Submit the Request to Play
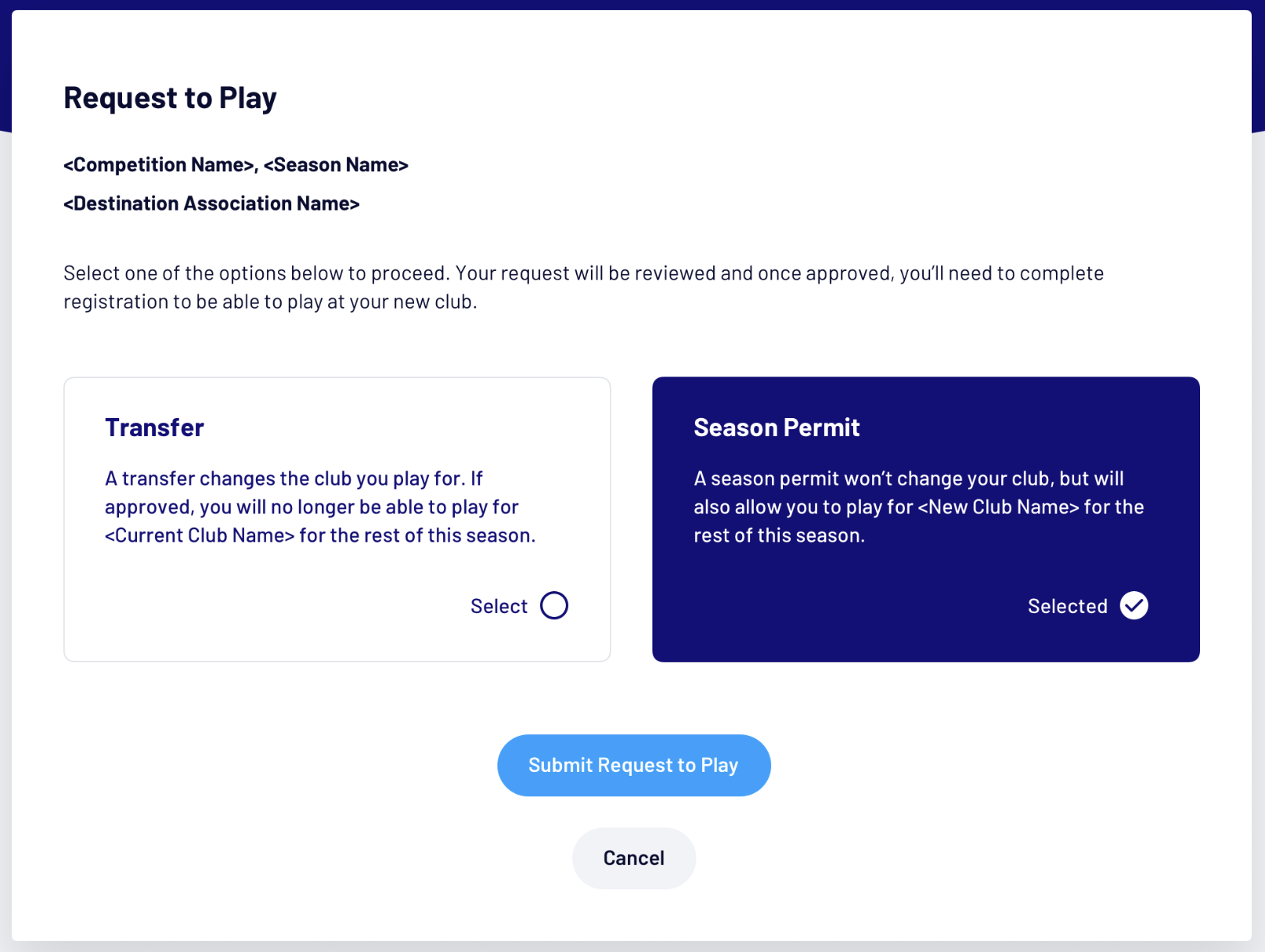The width and height of the screenshot is (1265, 952). coord(633,765)
